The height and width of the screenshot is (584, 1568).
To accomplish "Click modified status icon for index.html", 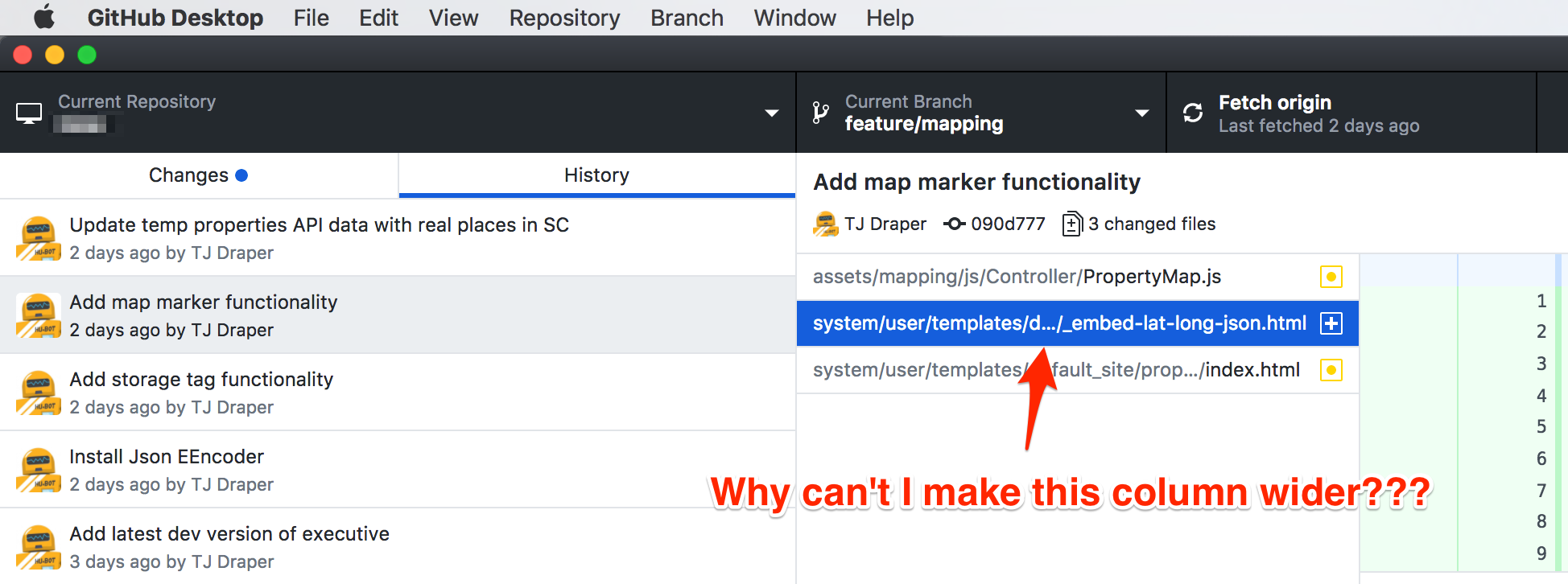I will pos(1331,370).
